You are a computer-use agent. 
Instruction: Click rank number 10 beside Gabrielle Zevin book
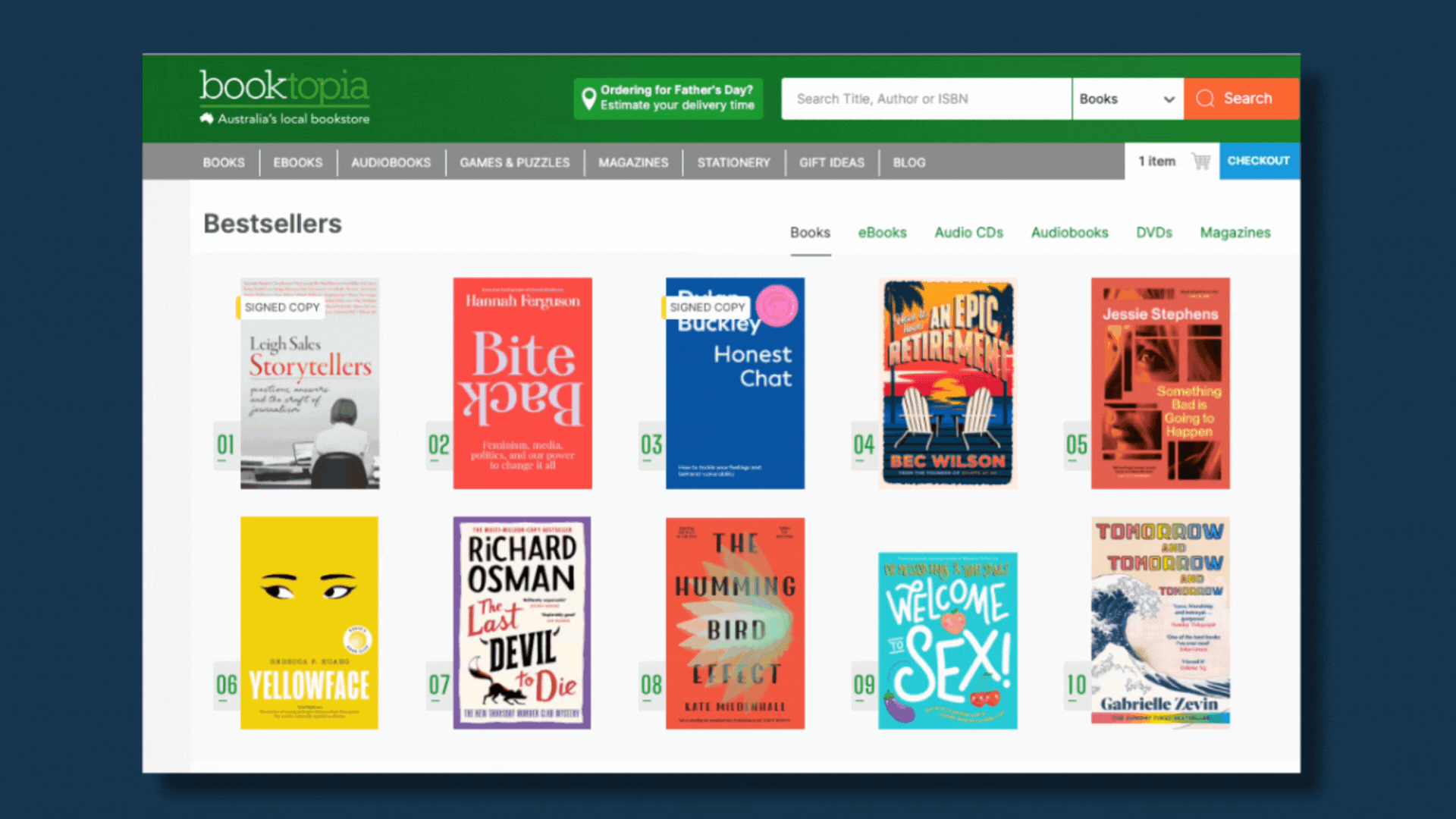tap(1076, 686)
